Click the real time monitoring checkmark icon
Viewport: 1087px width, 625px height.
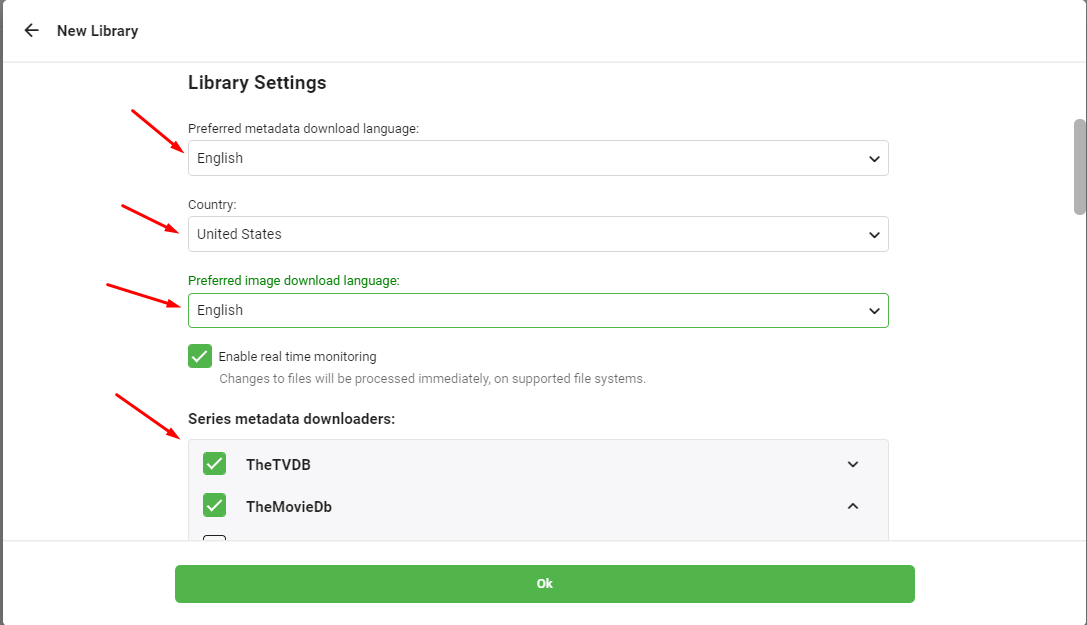click(x=199, y=356)
